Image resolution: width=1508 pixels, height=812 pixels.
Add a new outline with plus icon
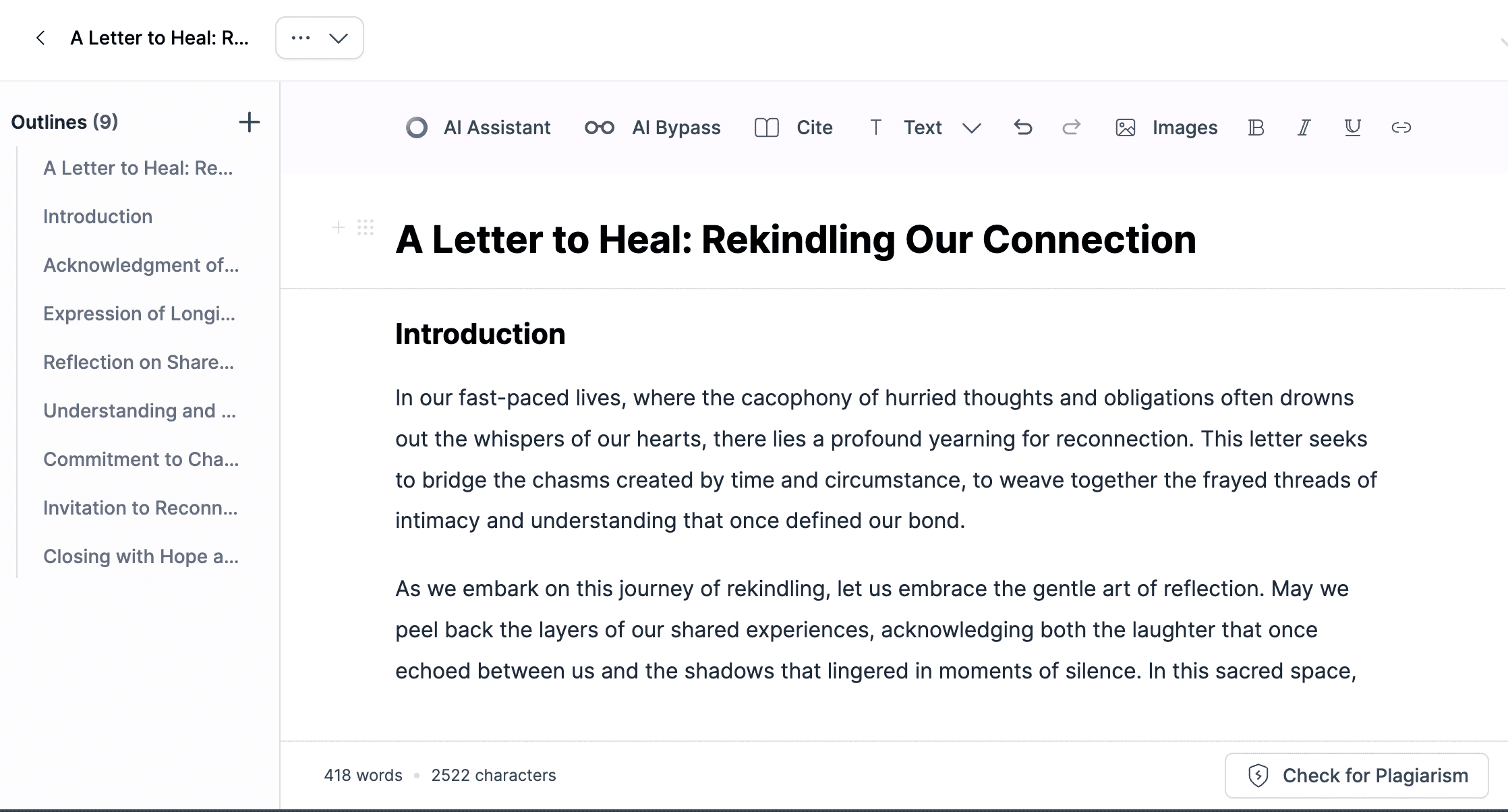pyautogui.click(x=249, y=122)
